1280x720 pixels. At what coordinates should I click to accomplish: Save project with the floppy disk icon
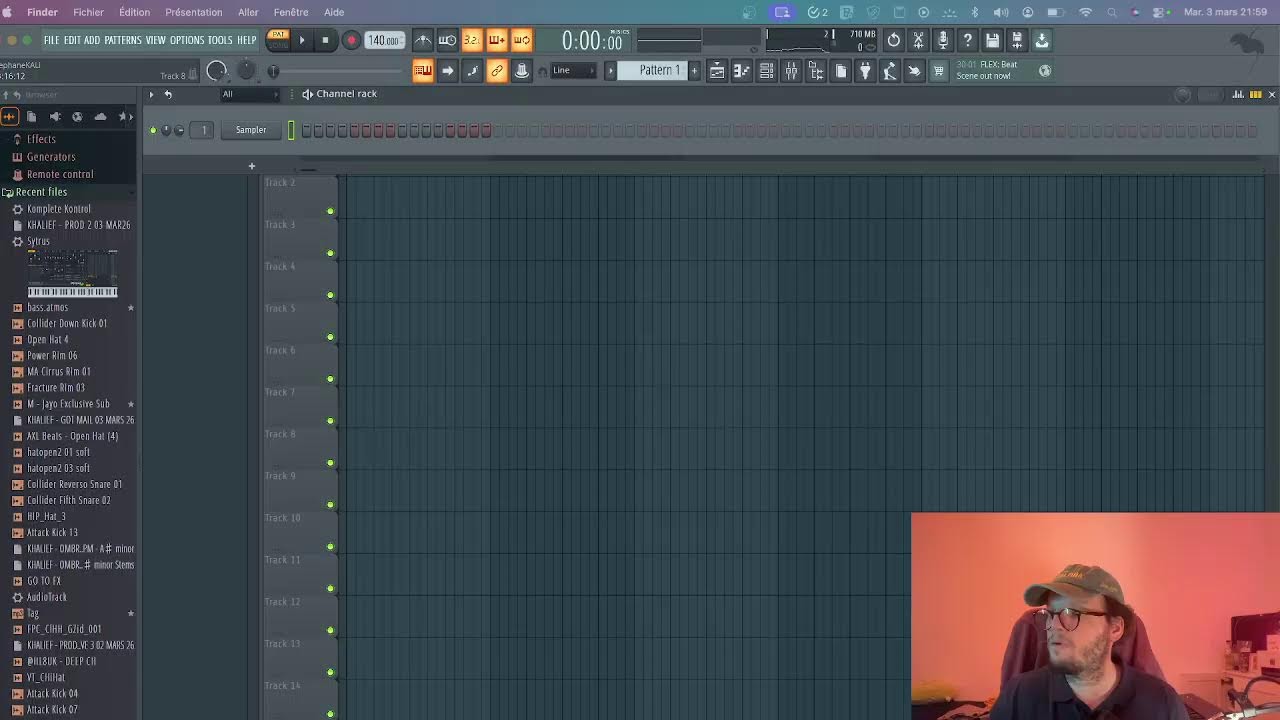(992, 40)
